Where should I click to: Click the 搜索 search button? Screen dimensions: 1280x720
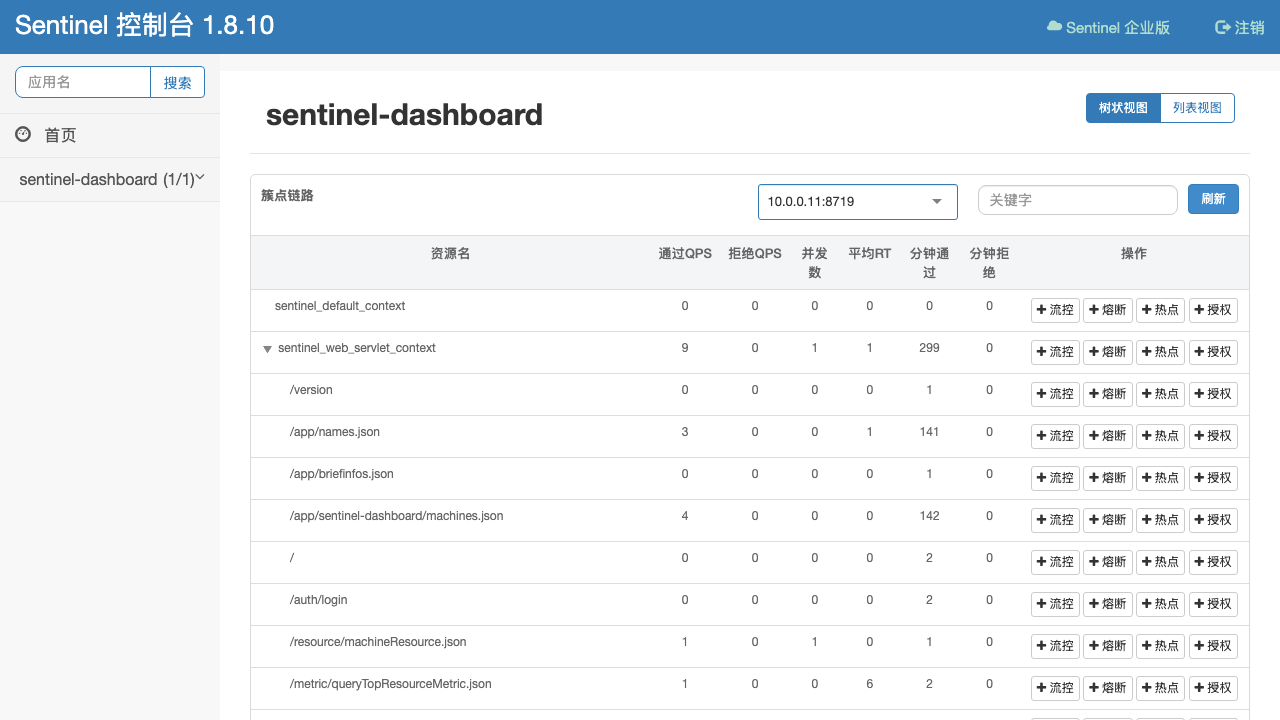[x=177, y=82]
